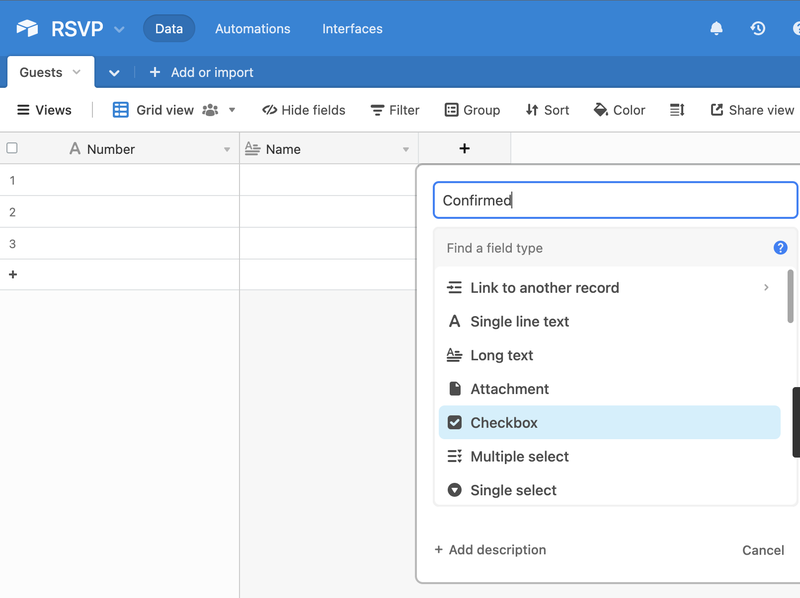The image size is (800, 598).
Task: Click the field type list scrollbar
Action: point(790,296)
